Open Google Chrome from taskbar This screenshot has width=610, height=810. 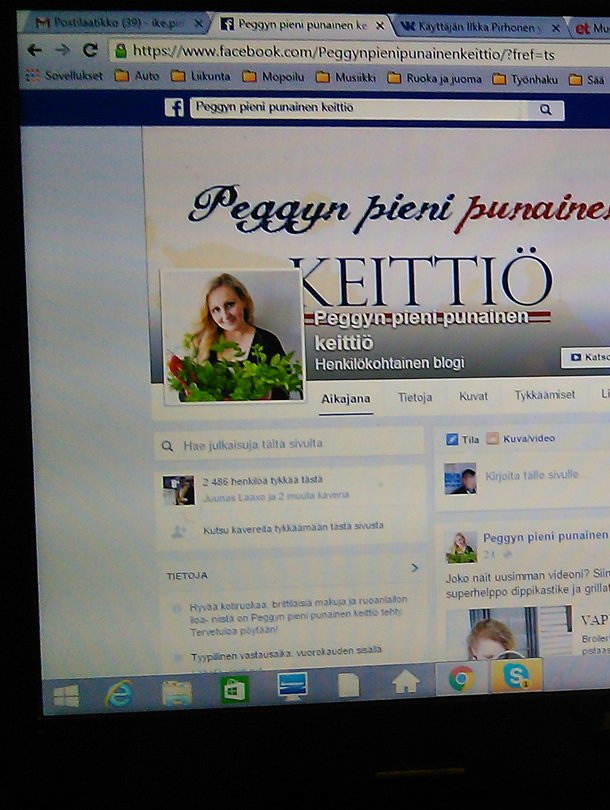coord(462,678)
